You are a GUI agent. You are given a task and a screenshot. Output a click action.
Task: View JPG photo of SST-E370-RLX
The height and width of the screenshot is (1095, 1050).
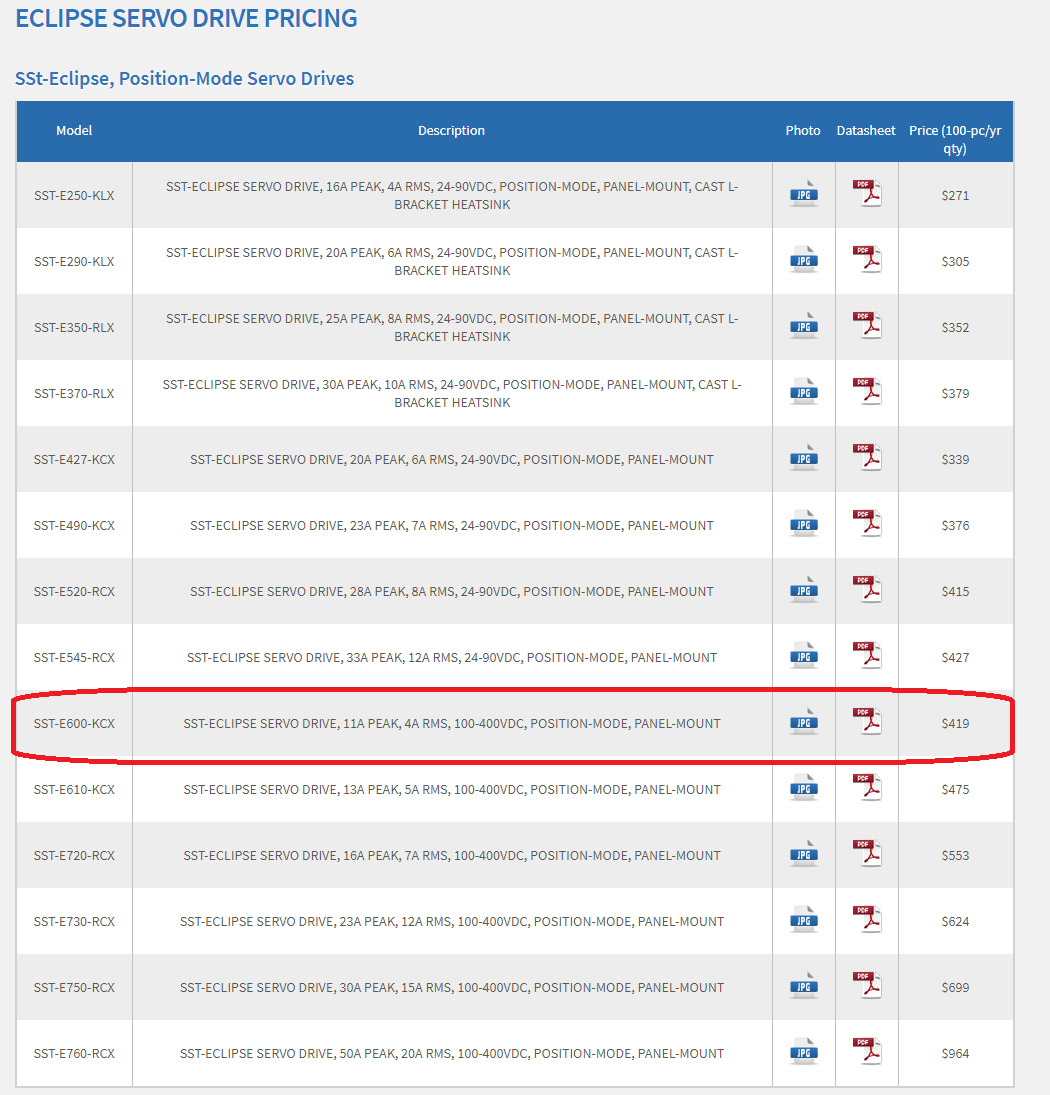point(804,391)
